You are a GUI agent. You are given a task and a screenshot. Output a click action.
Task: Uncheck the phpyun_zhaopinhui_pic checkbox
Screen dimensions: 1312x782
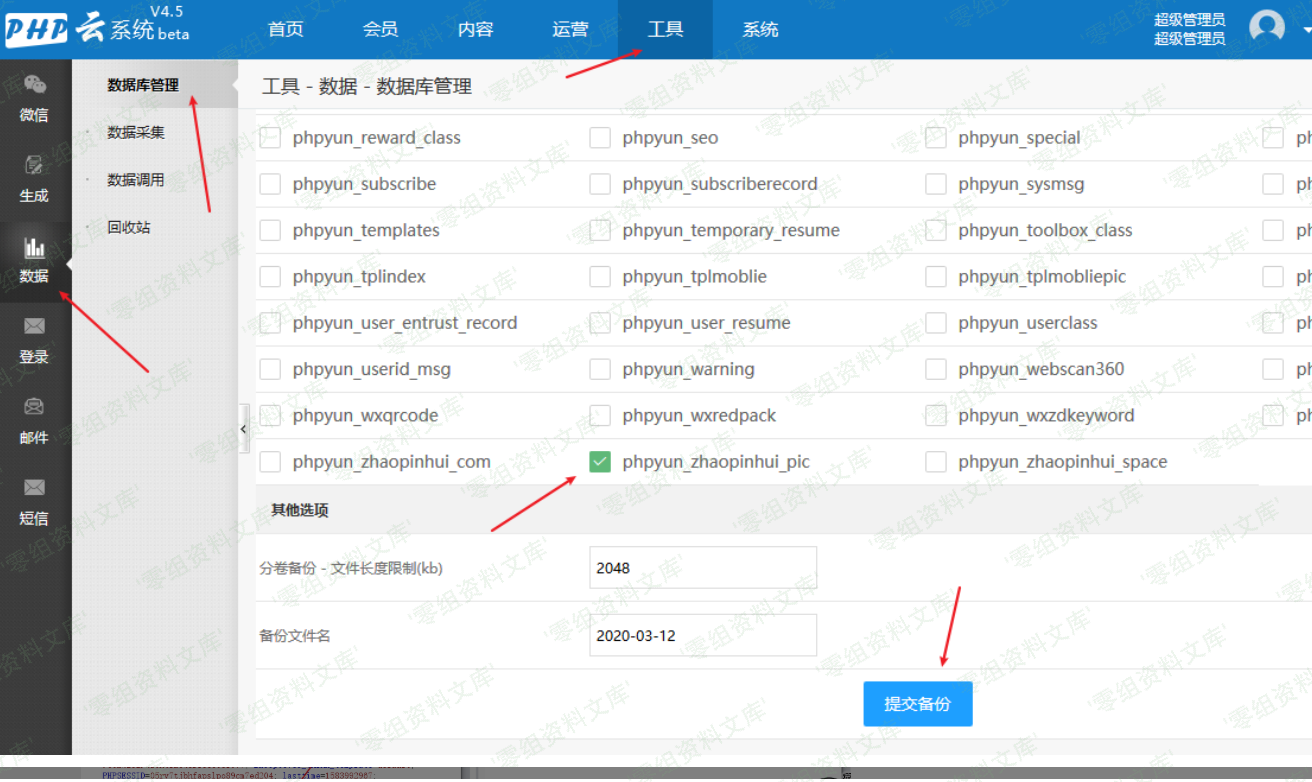[x=600, y=462]
